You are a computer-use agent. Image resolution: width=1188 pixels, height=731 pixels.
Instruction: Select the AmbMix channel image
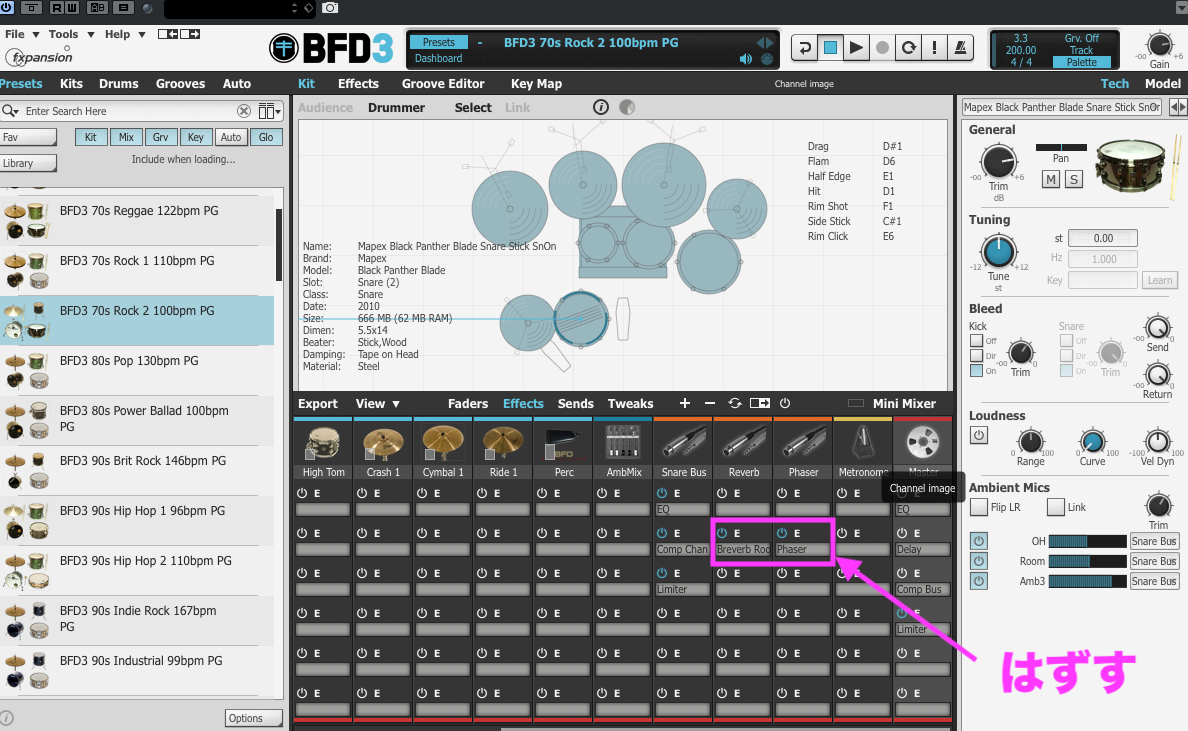point(624,442)
